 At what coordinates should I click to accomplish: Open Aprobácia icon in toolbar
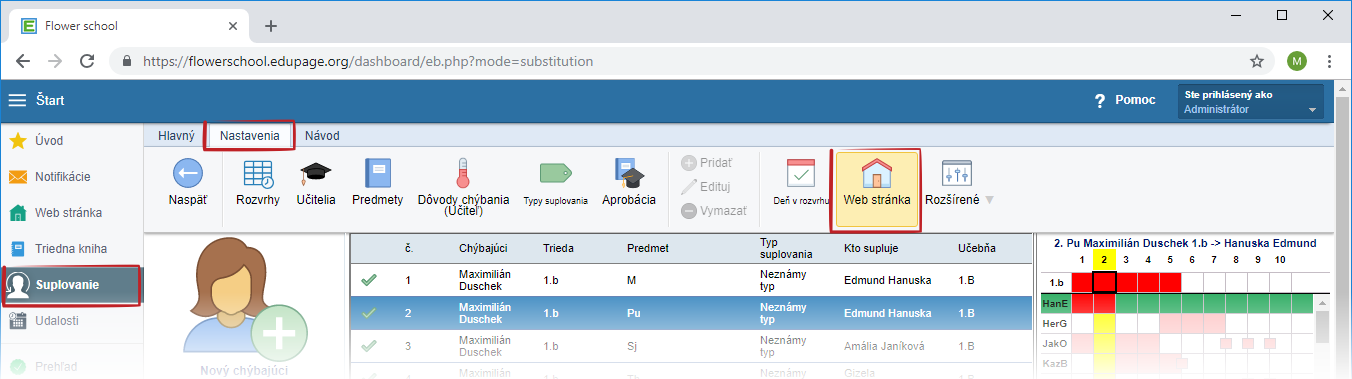(629, 174)
